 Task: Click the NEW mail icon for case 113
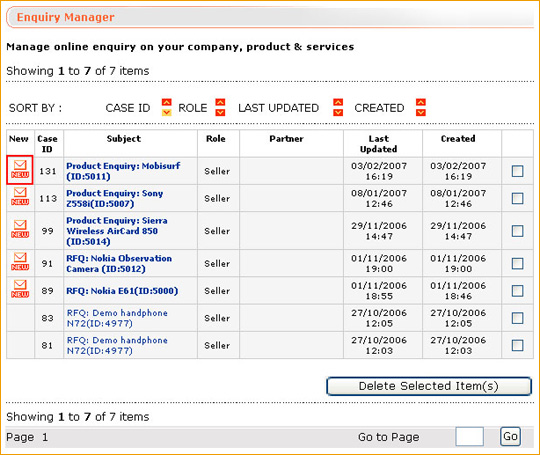[20, 196]
